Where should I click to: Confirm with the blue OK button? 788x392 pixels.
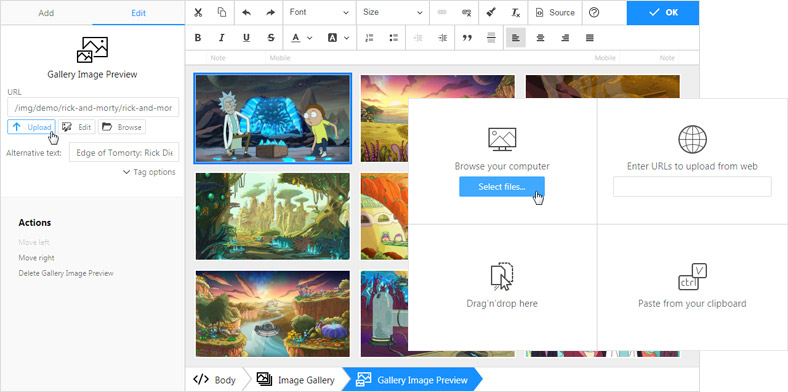point(663,13)
